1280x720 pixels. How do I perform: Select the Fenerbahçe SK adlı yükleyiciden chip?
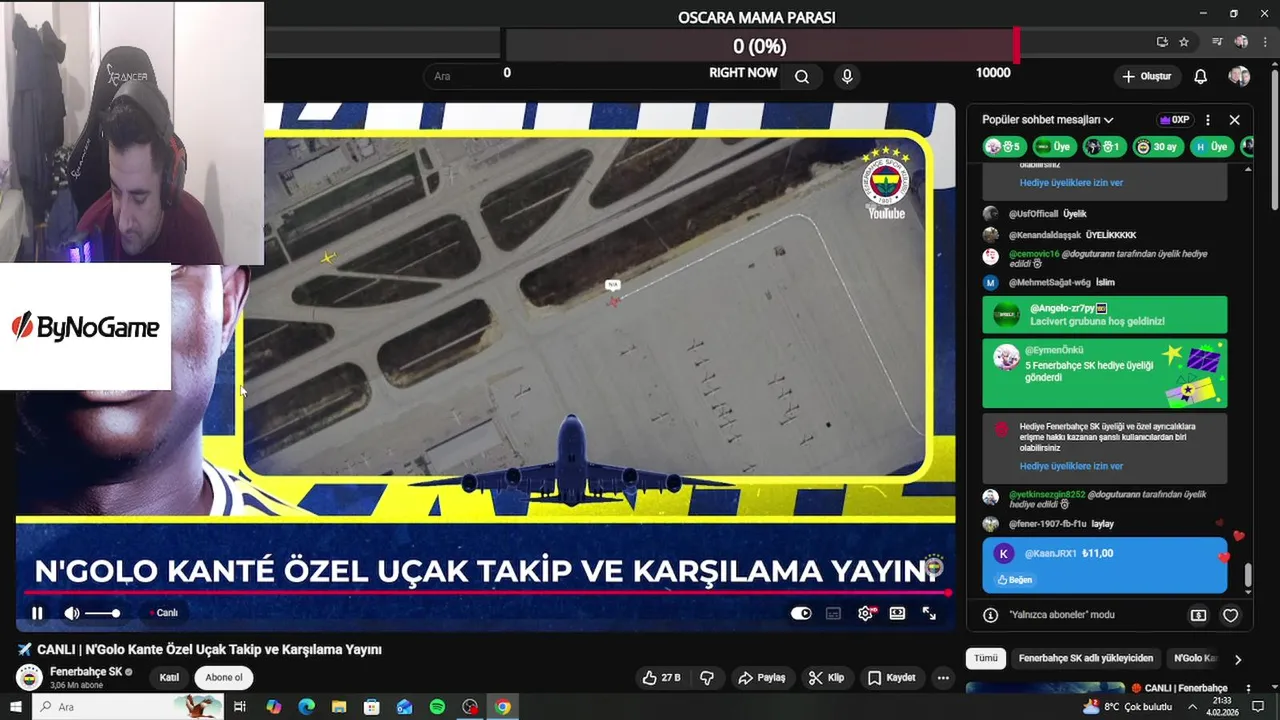click(x=1085, y=658)
